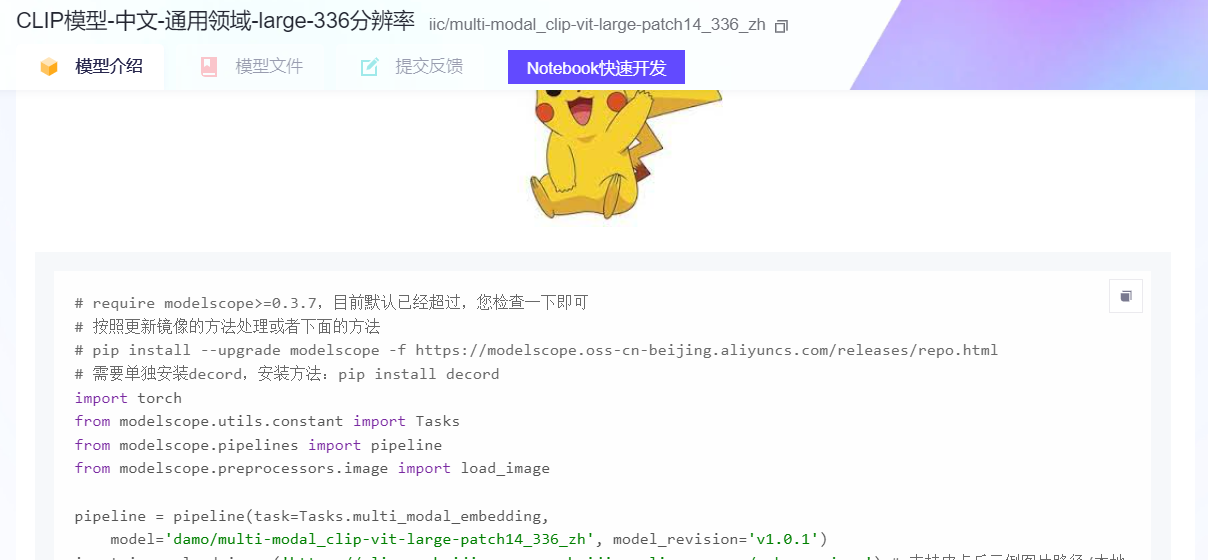
Task: Click the edit pencil icon beside 提交反馈
Action: tap(369, 67)
